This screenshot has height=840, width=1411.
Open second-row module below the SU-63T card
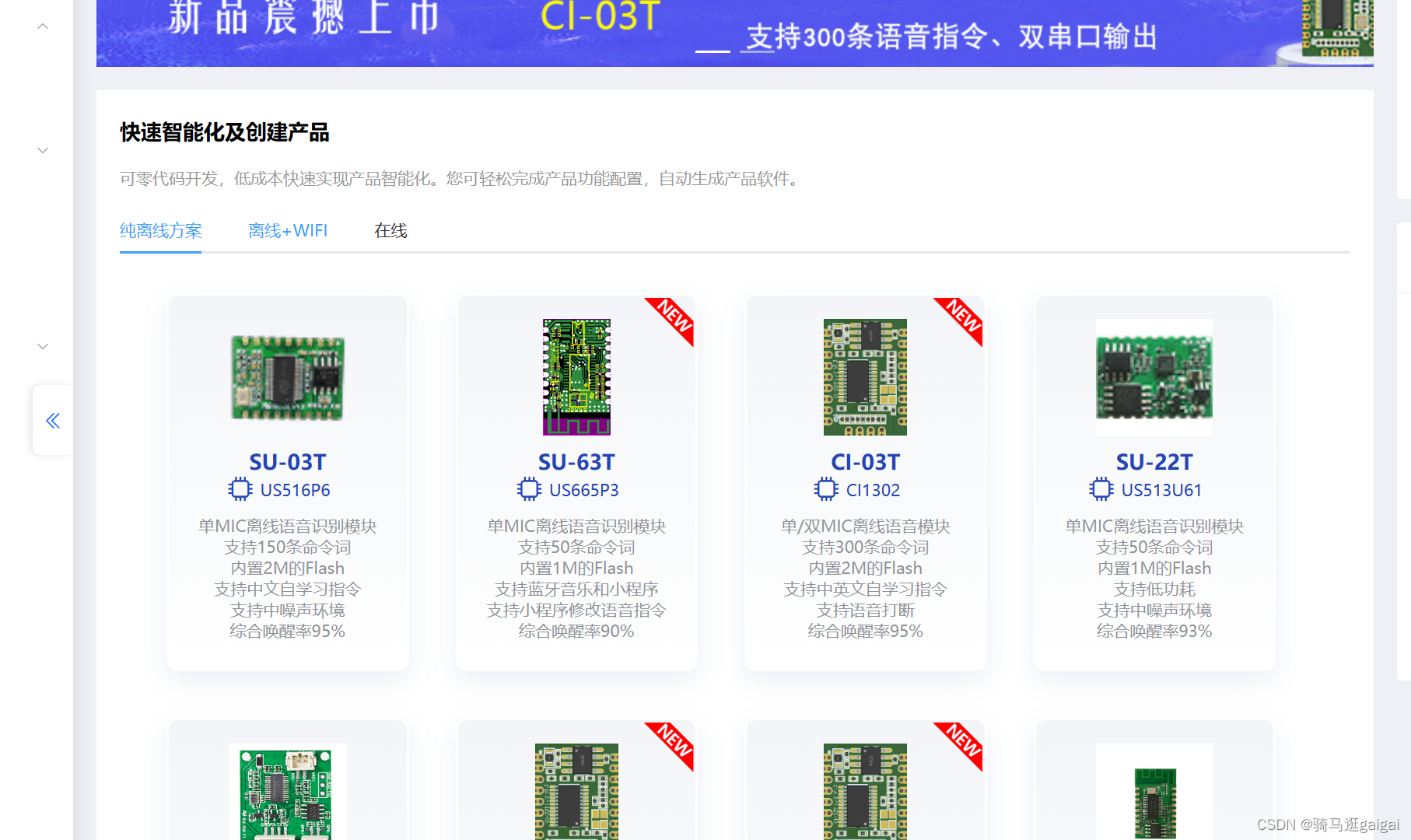coord(576,792)
